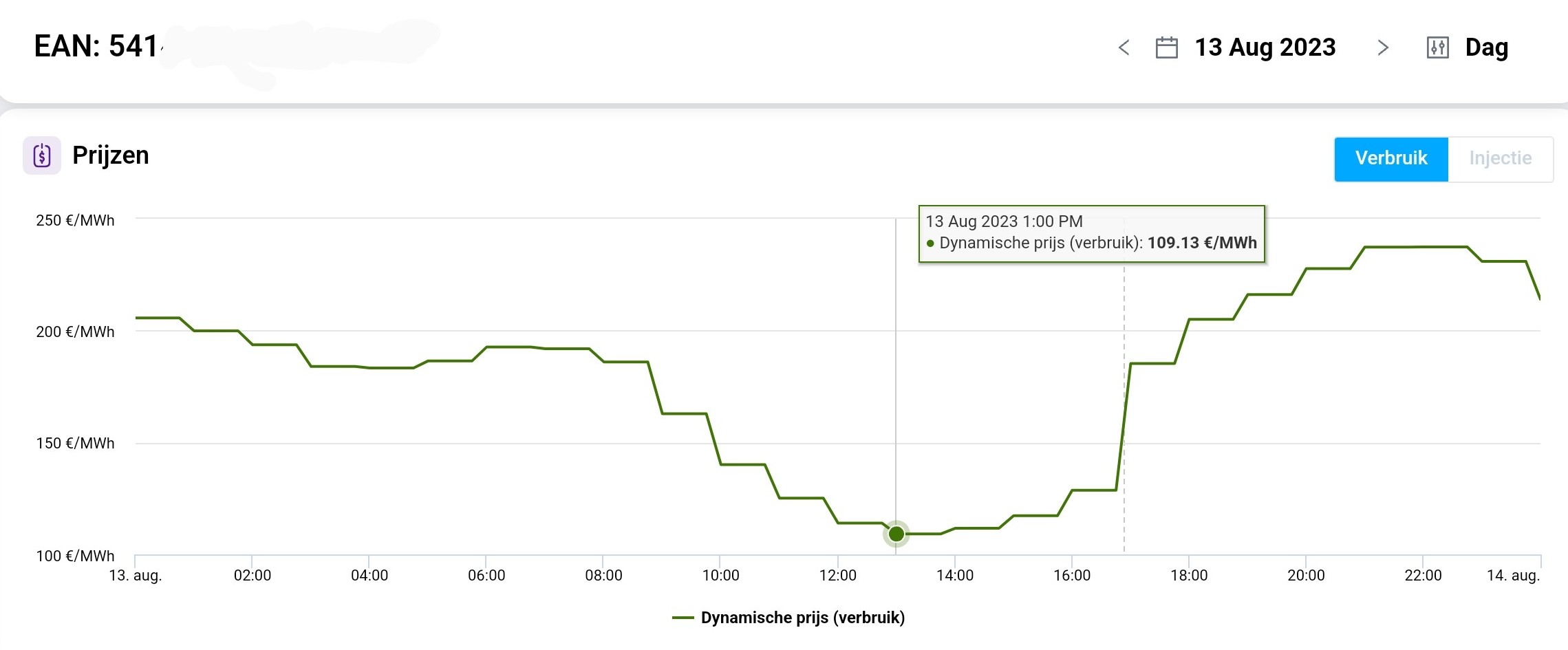Image resolution: width=1568 pixels, height=650 pixels.
Task: Click the 13 Aug 2023 date field
Action: pos(1265,47)
